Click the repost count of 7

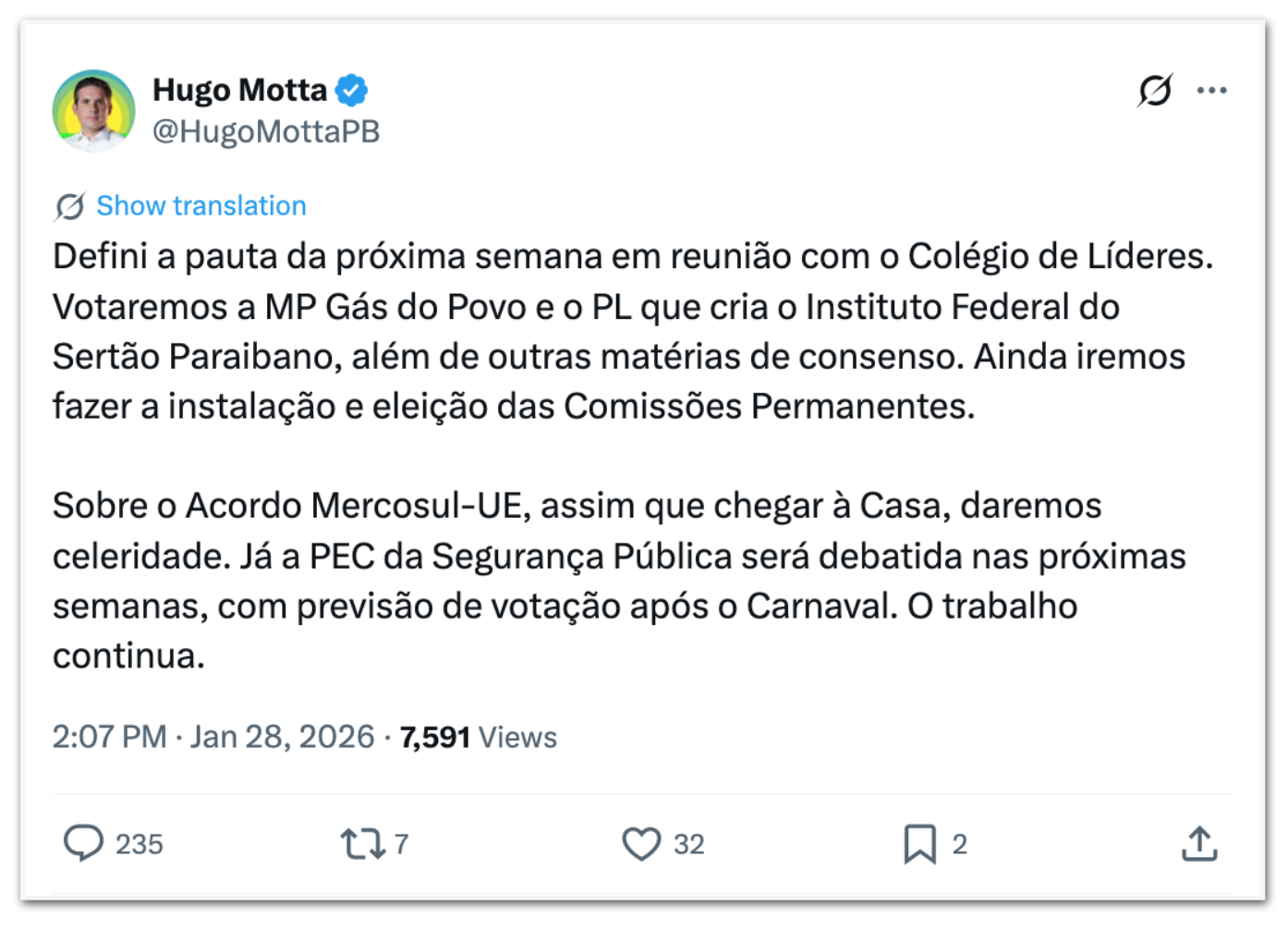click(402, 844)
